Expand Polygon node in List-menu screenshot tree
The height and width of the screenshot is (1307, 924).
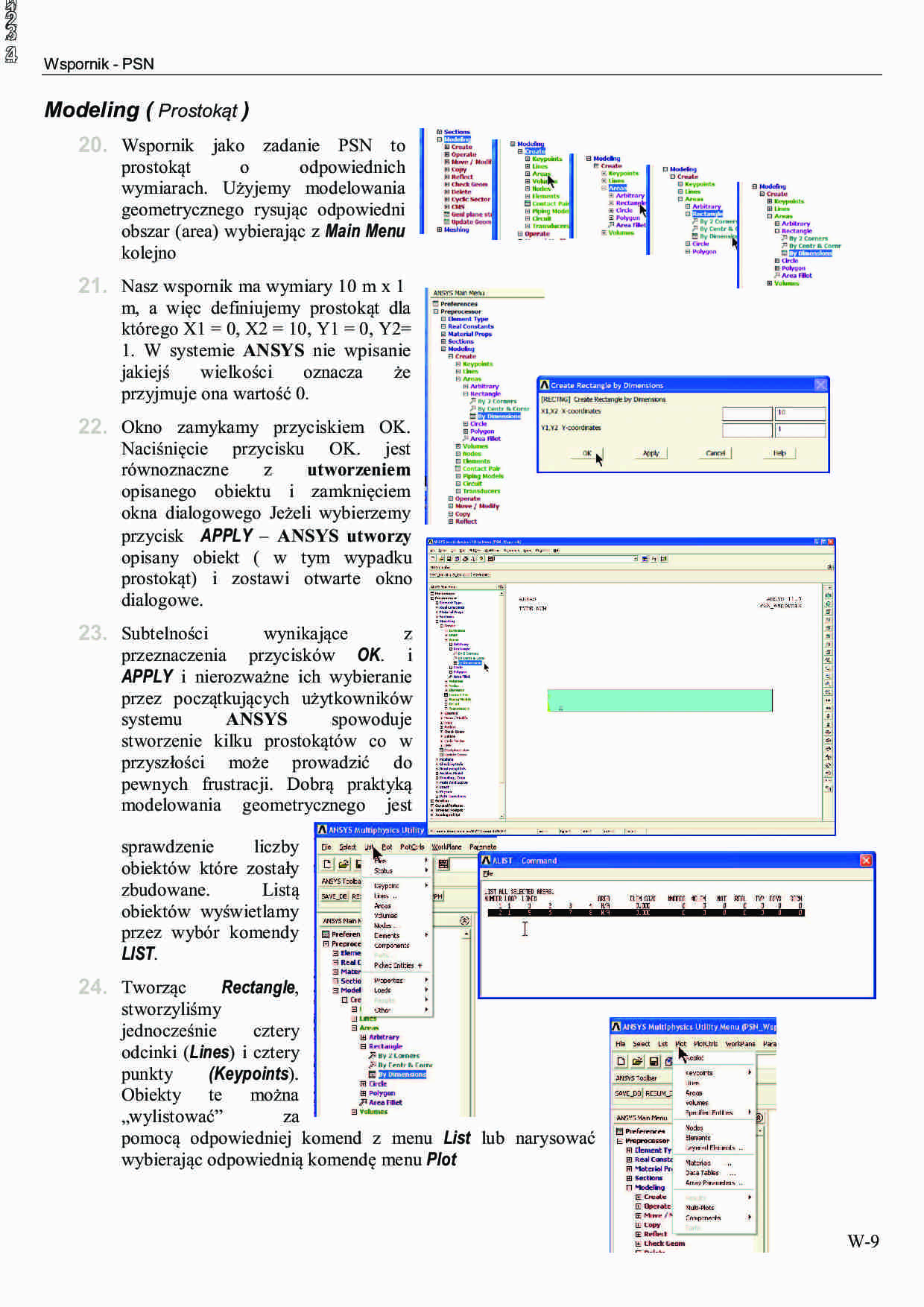coord(363,1093)
